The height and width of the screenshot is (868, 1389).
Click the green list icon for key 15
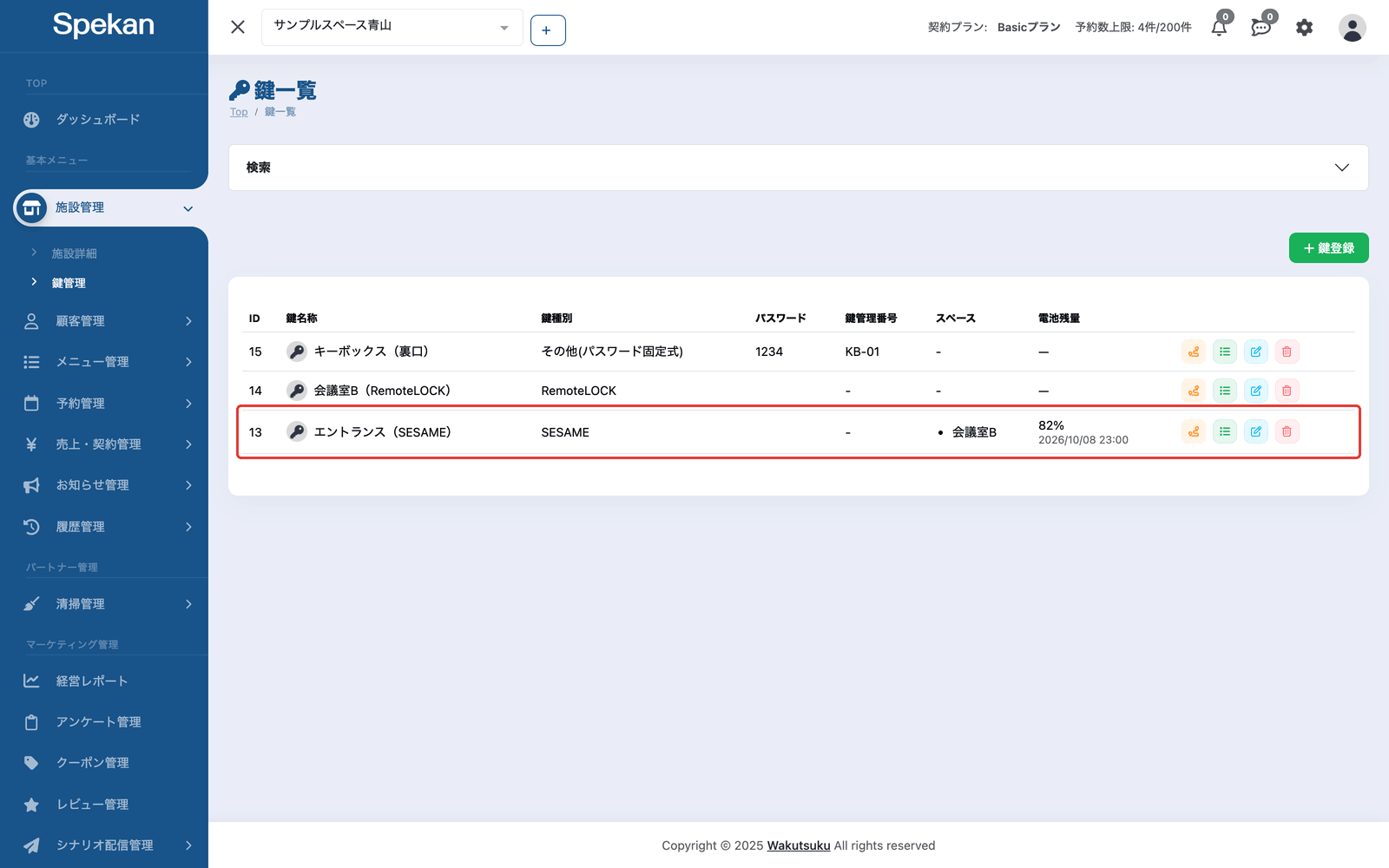1225,352
